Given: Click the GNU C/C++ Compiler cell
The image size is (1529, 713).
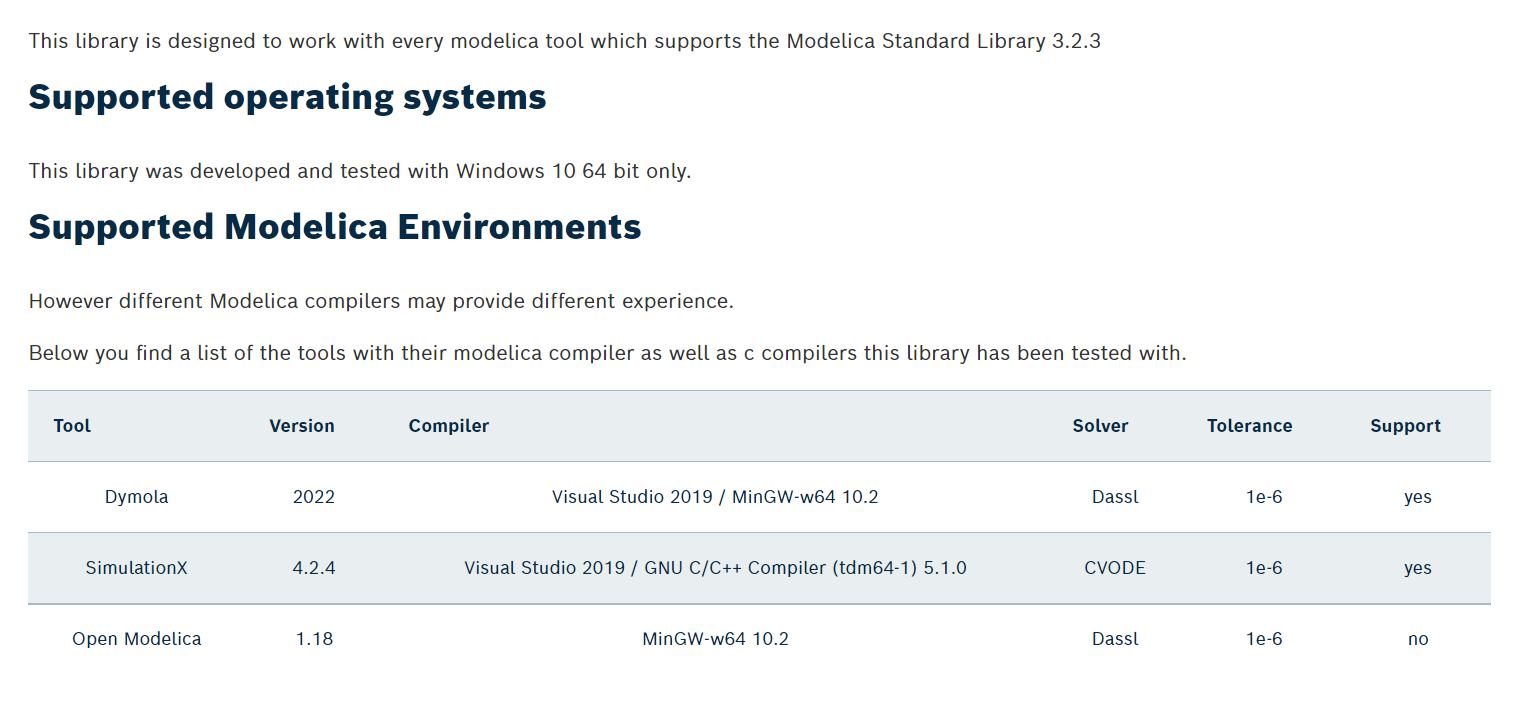Looking at the screenshot, I should click(715, 568).
